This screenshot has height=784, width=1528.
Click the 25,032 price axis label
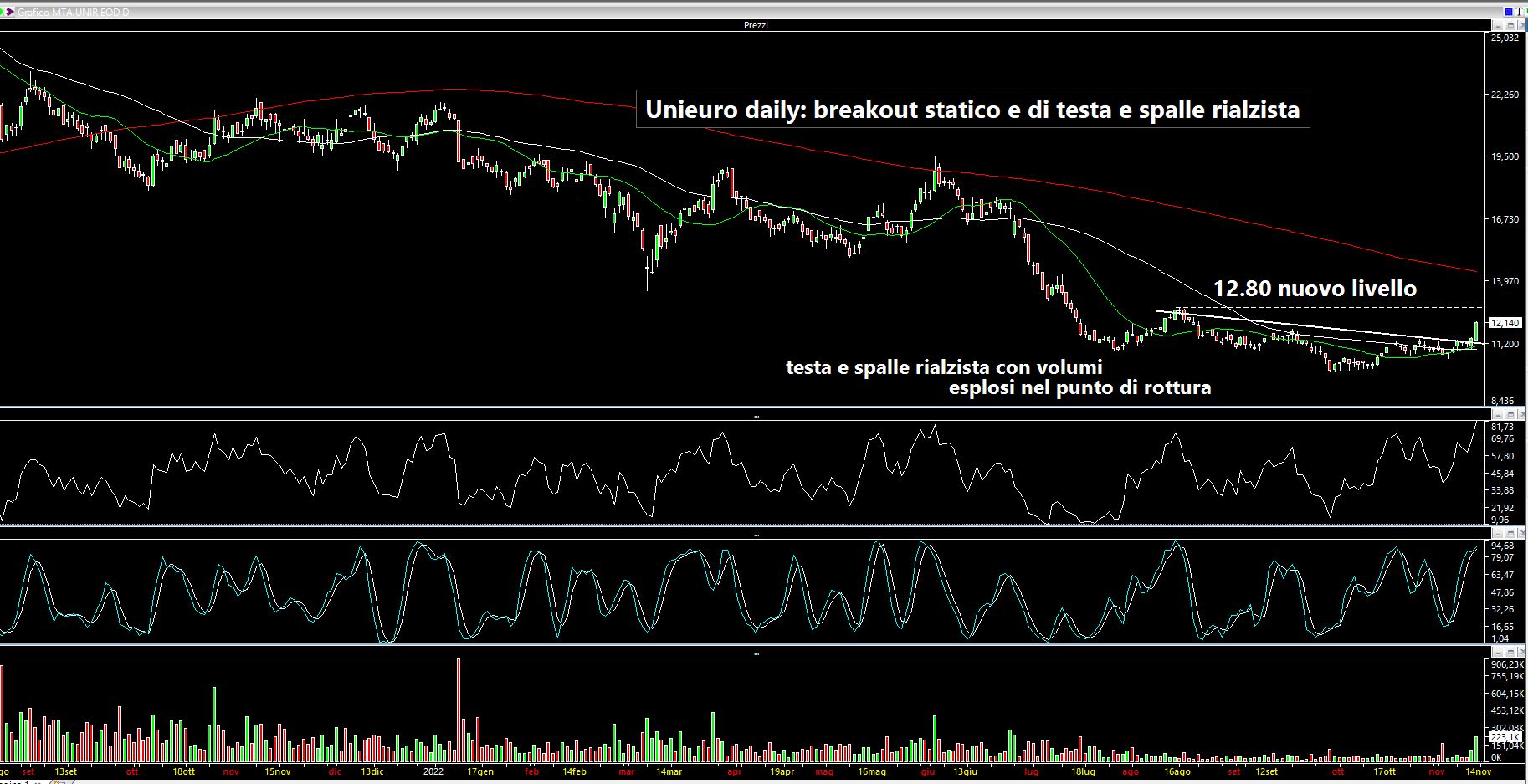pos(1505,38)
